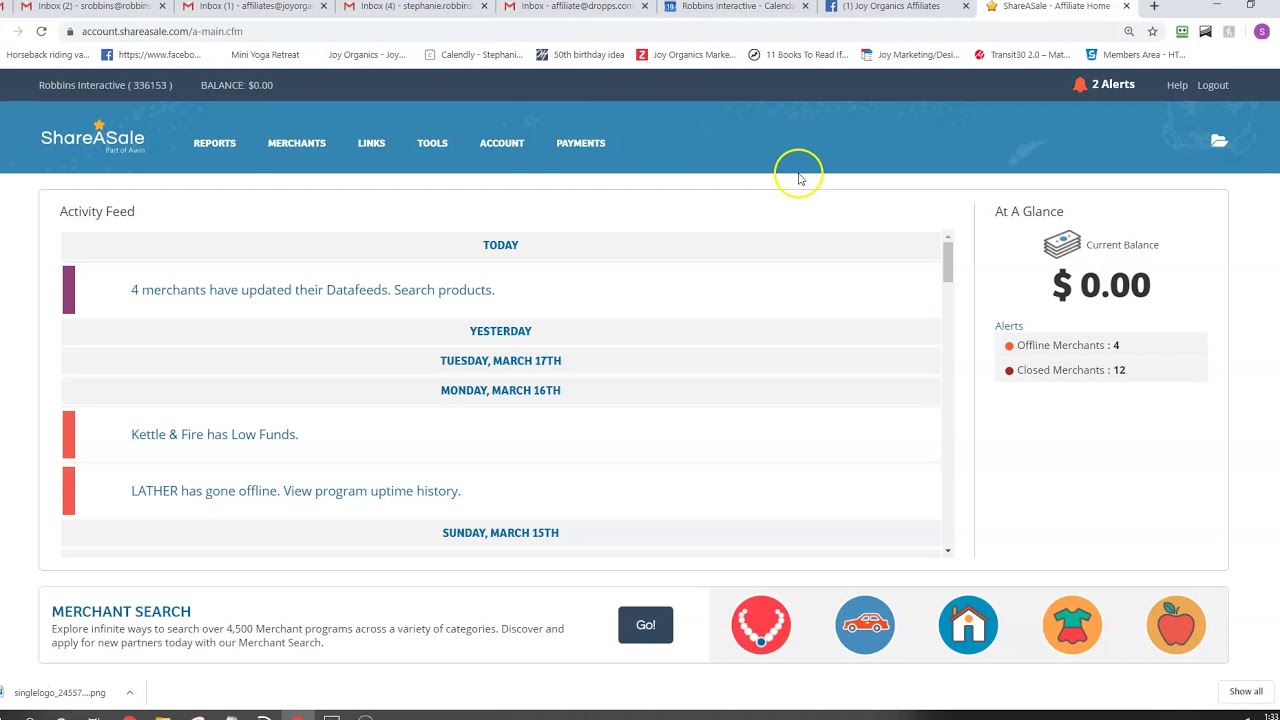Open the jewelry category icon
Screen dimensions: 1280x720
(761, 625)
